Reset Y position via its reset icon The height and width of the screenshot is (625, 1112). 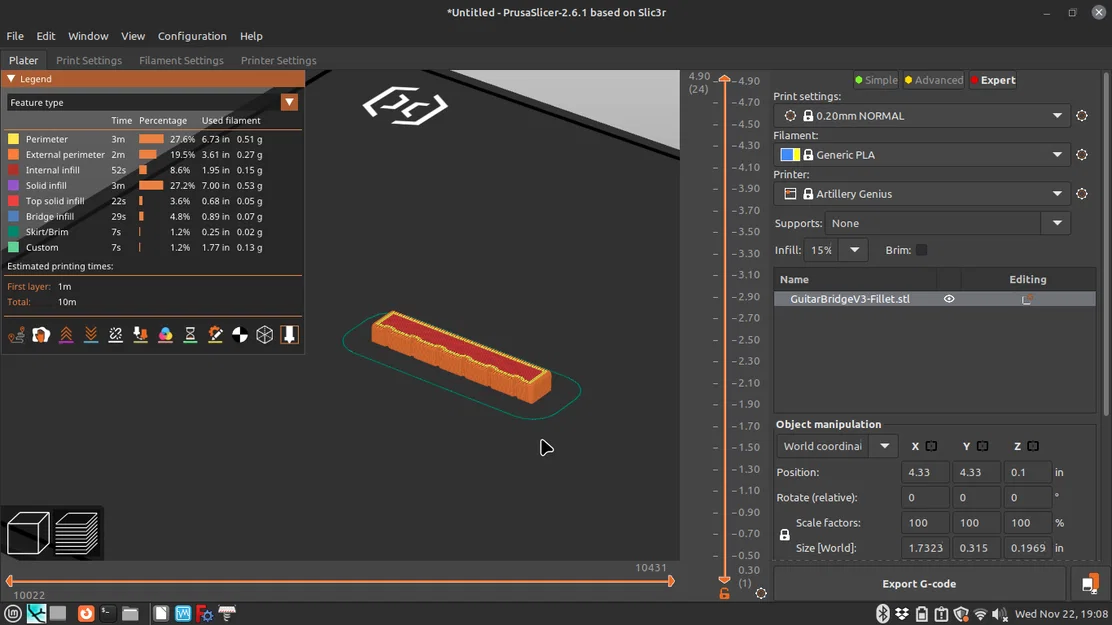pyautogui.click(x=982, y=446)
